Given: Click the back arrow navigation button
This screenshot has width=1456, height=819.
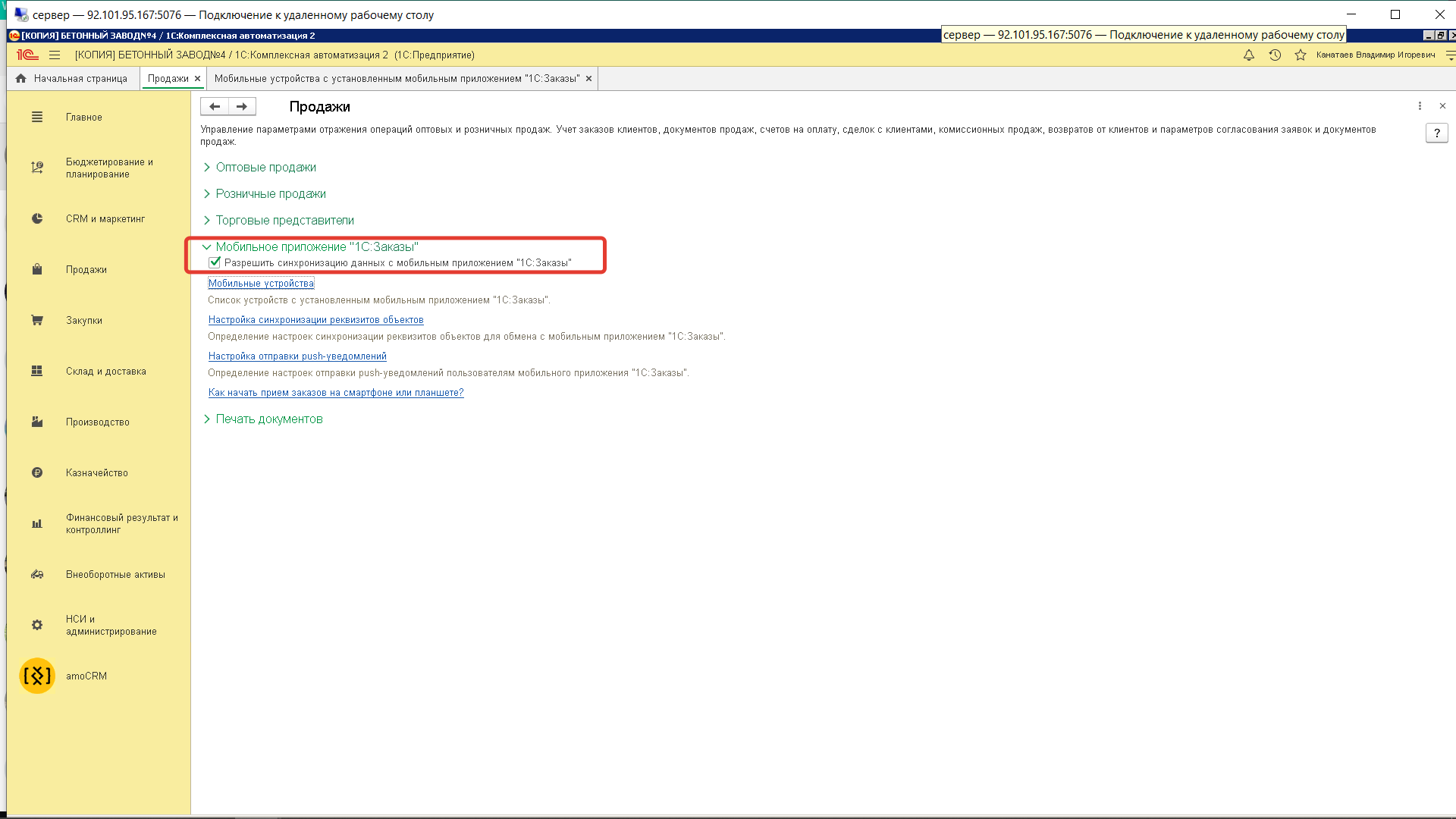Looking at the screenshot, I should coord(215,107).
